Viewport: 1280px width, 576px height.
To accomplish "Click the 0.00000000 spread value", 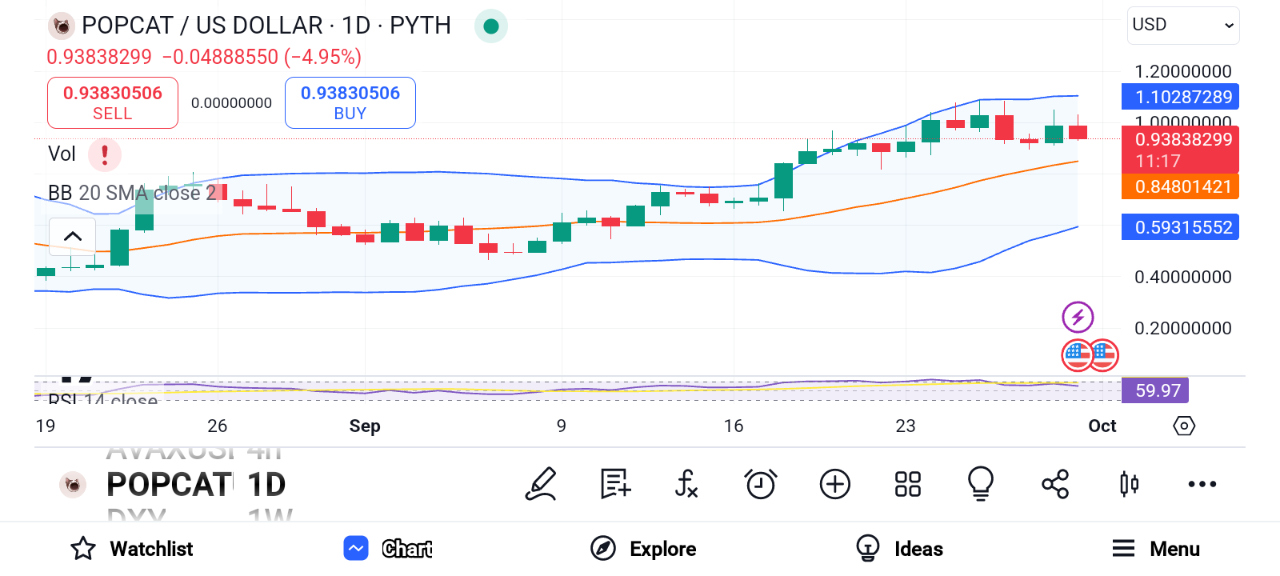I will 232,103.
